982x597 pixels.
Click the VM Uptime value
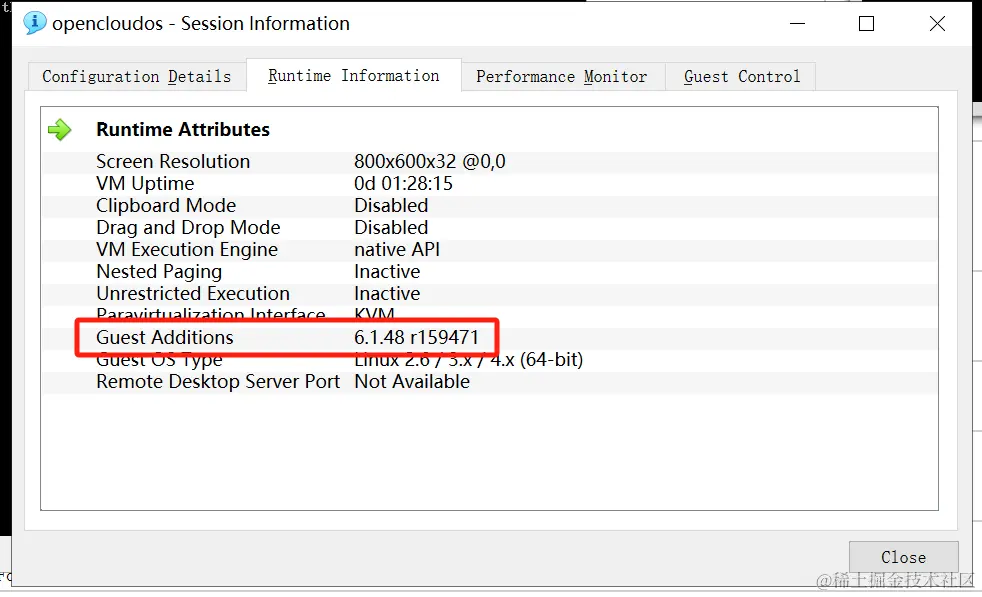(x=403, y=184)
